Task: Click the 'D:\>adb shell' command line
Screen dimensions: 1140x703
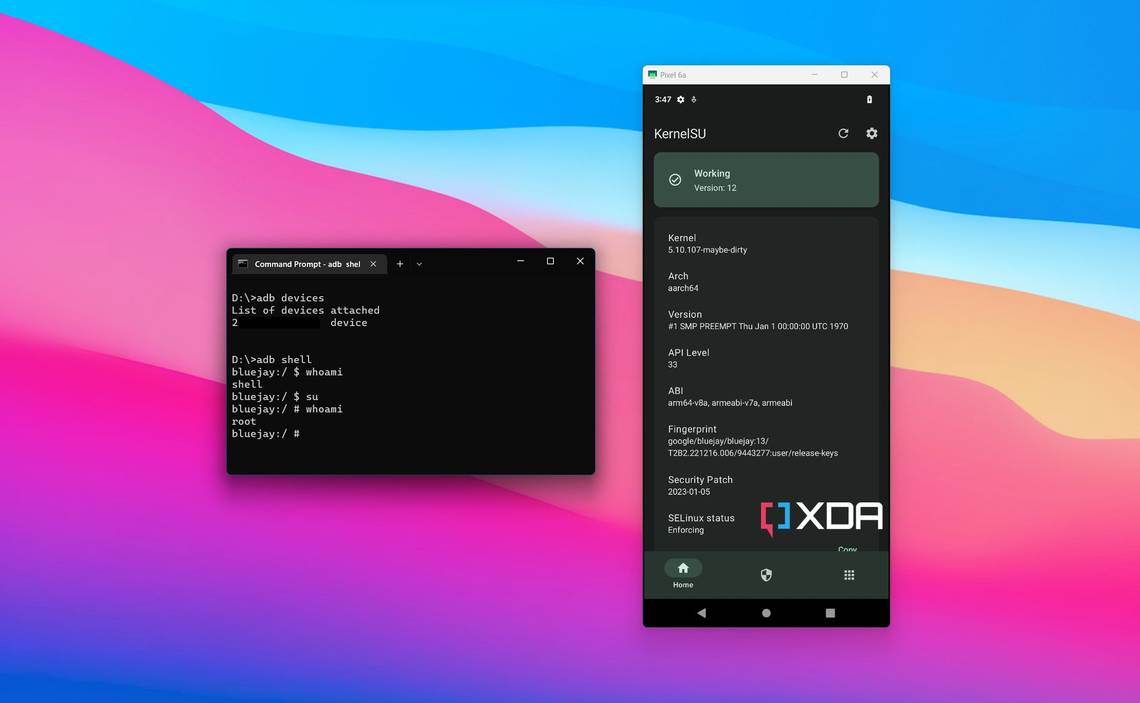Action: 271,360
